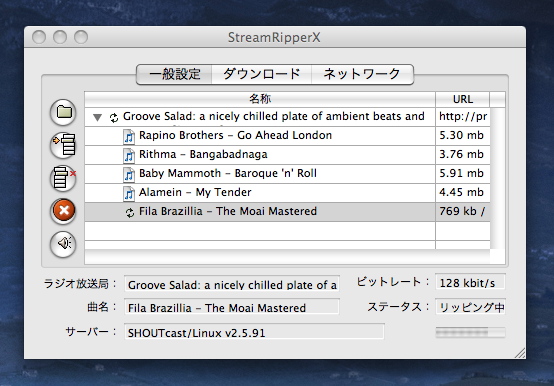The image size is (554, 386).
Task: Click the 769 kb progress cell
Action: click(463, 212)
